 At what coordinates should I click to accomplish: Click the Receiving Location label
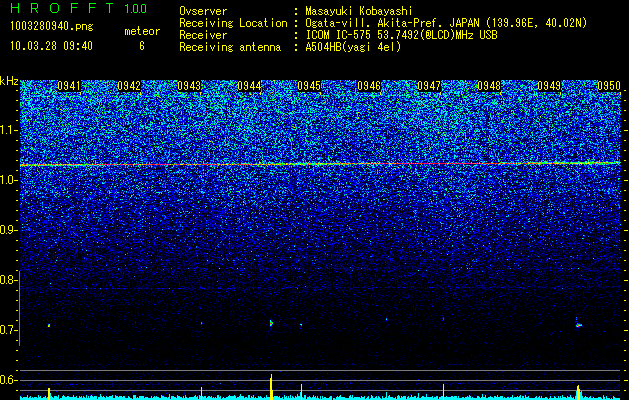[x=233, y=23]
